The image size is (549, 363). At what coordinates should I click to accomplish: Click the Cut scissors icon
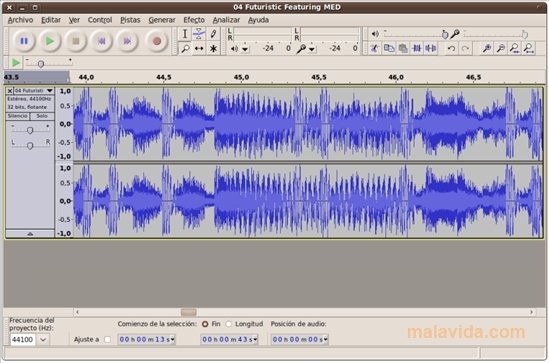coord(375,48)
